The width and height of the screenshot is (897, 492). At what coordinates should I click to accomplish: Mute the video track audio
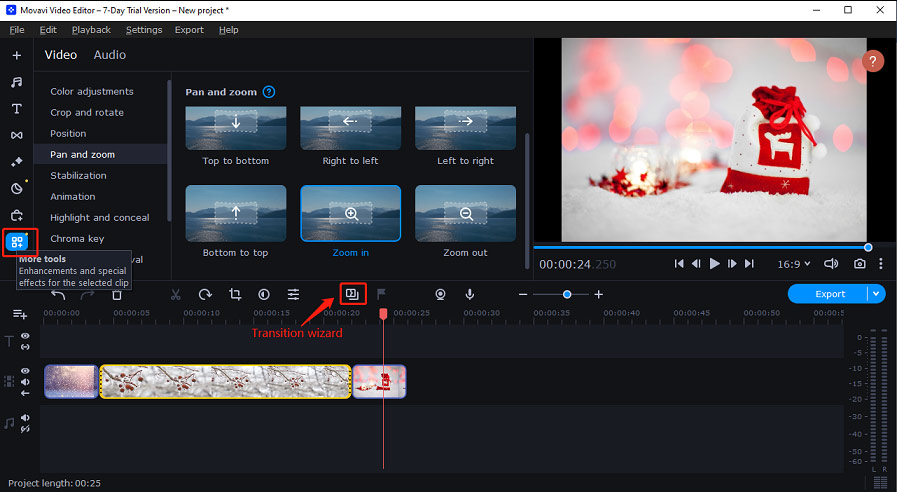pyautogui.click(x=25, y=382)
